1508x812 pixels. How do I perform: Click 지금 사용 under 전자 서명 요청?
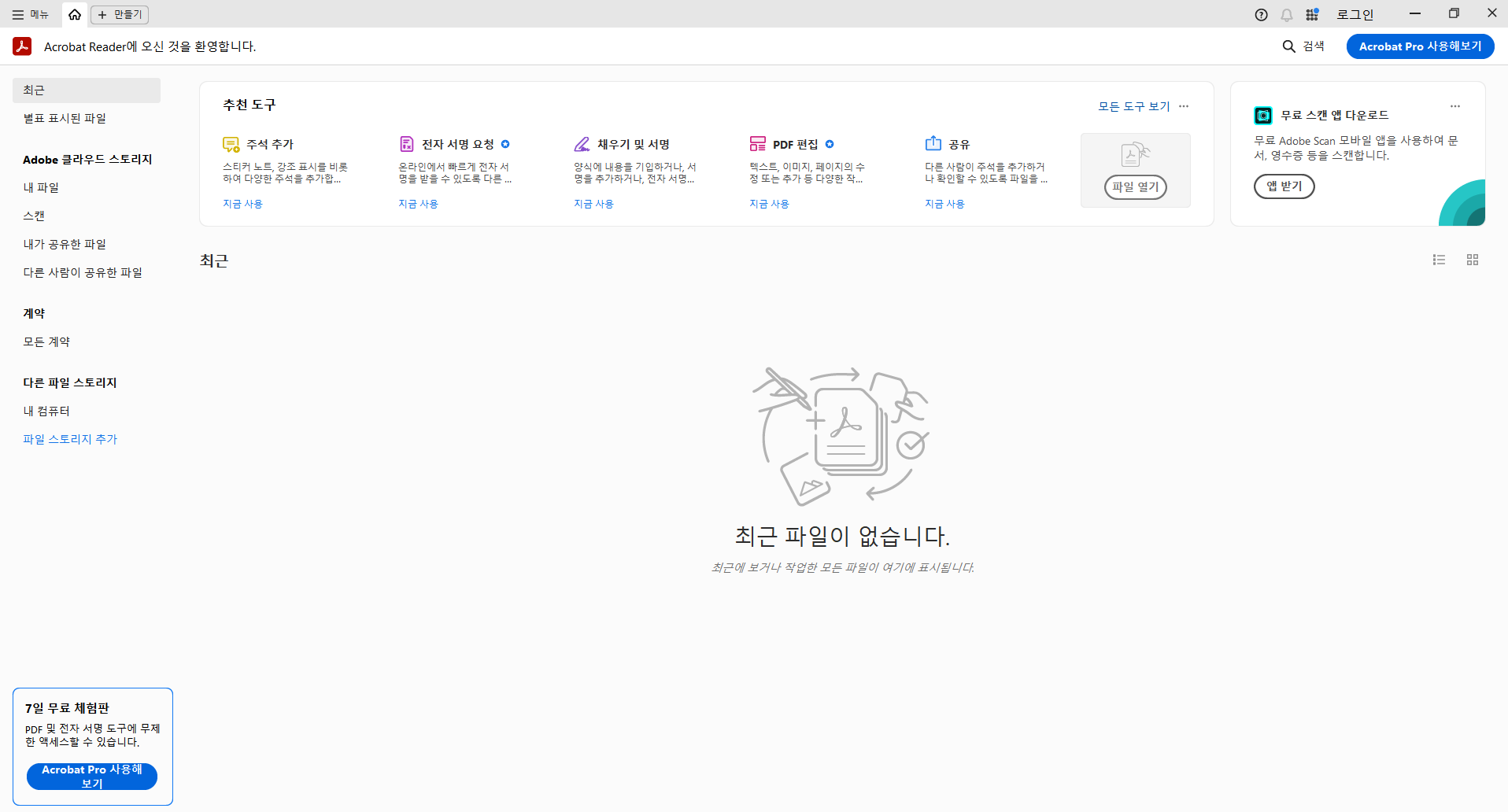418,204
